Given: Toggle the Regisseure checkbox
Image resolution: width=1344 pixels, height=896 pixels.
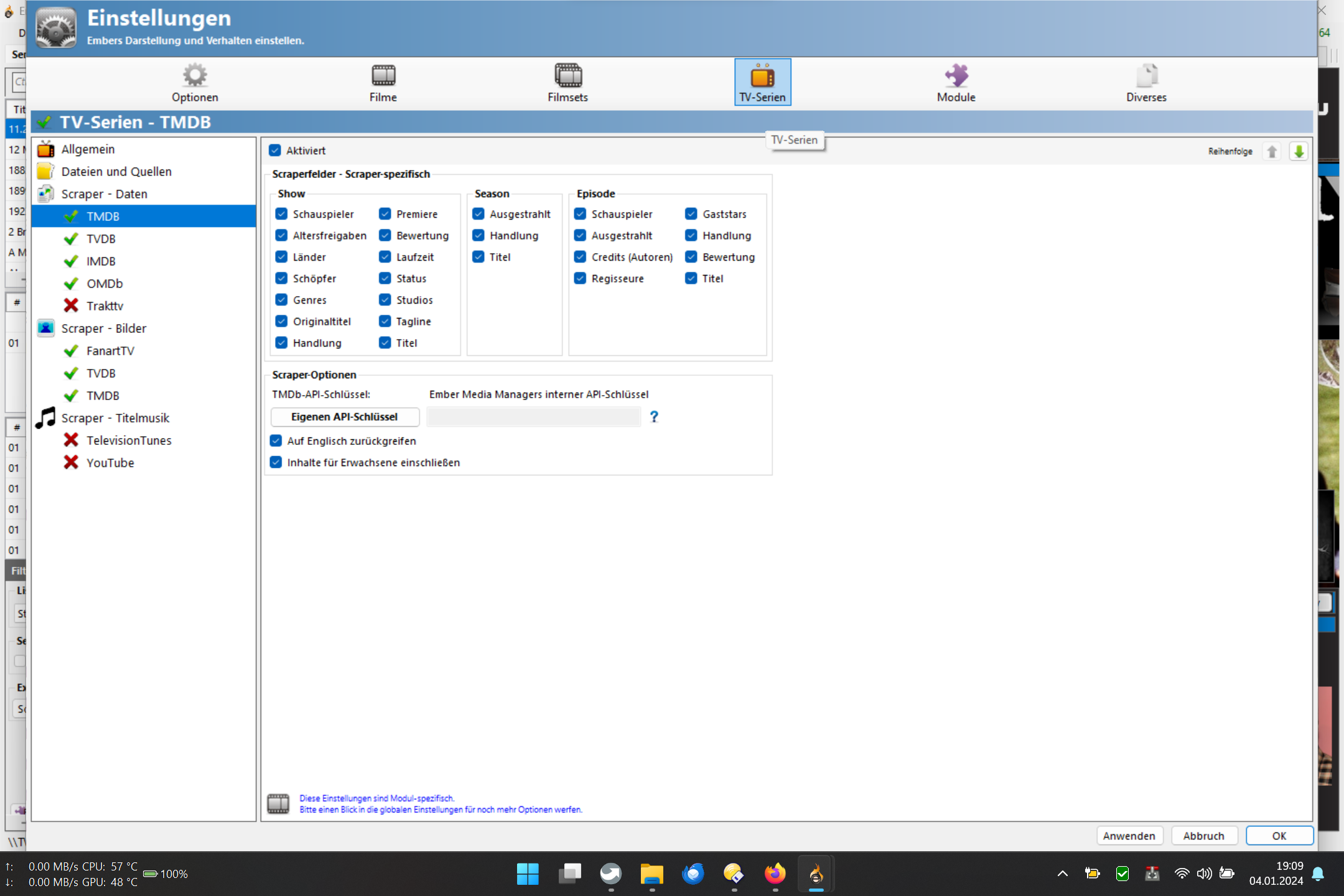Looking at the screenshot, I should click(x=581, y=278).
